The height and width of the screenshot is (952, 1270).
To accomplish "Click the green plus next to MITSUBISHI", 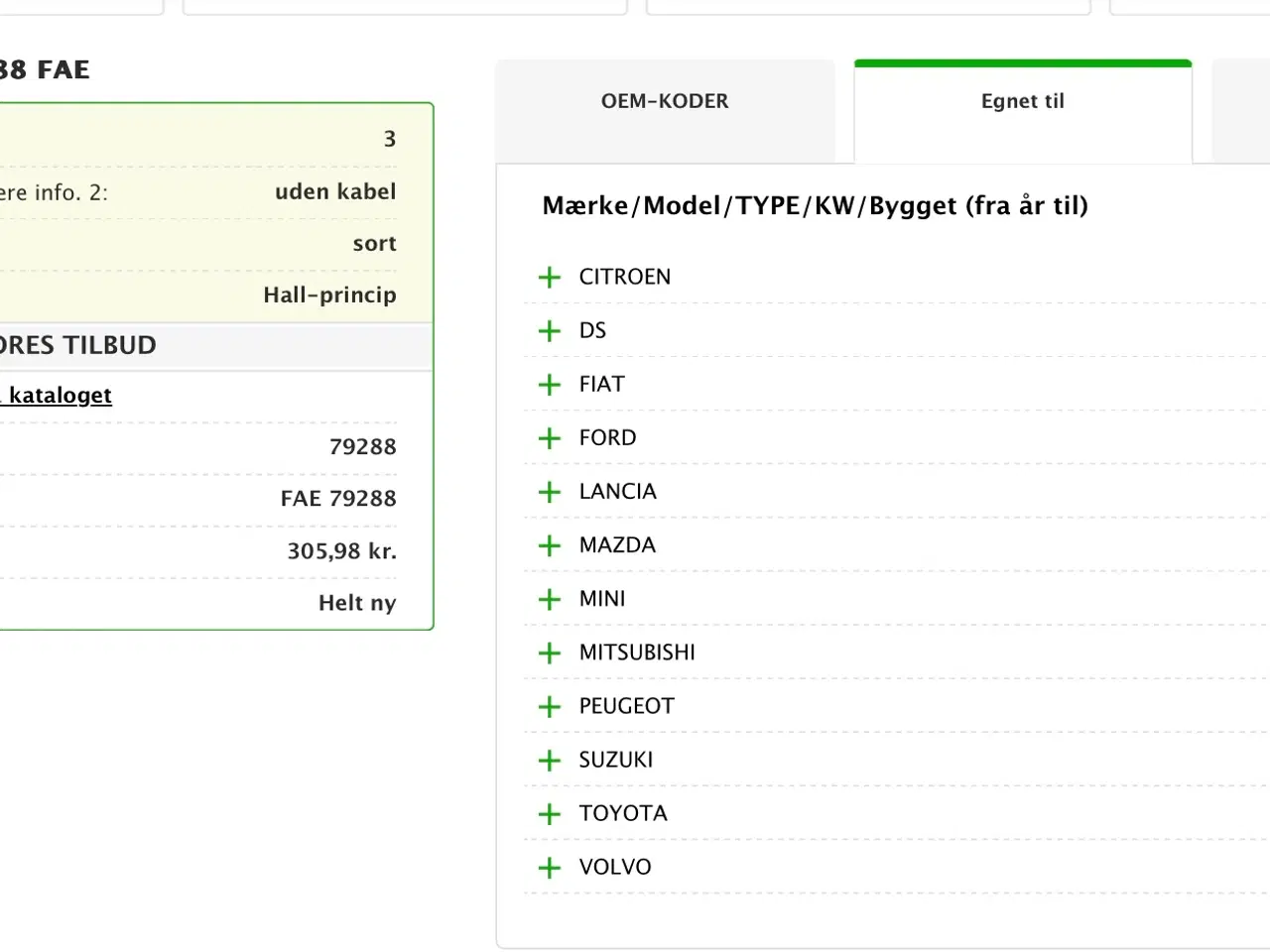I will point(550,653).
